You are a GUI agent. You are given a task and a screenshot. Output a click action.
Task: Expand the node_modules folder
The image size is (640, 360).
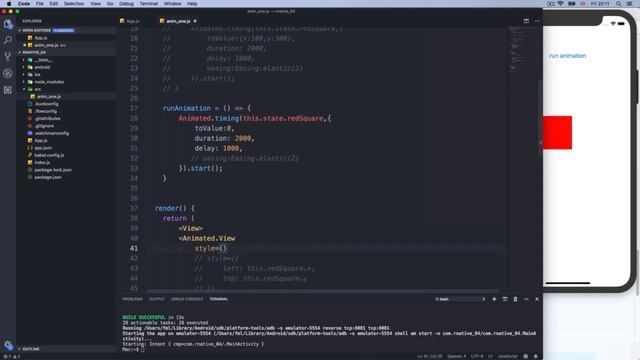49,82
